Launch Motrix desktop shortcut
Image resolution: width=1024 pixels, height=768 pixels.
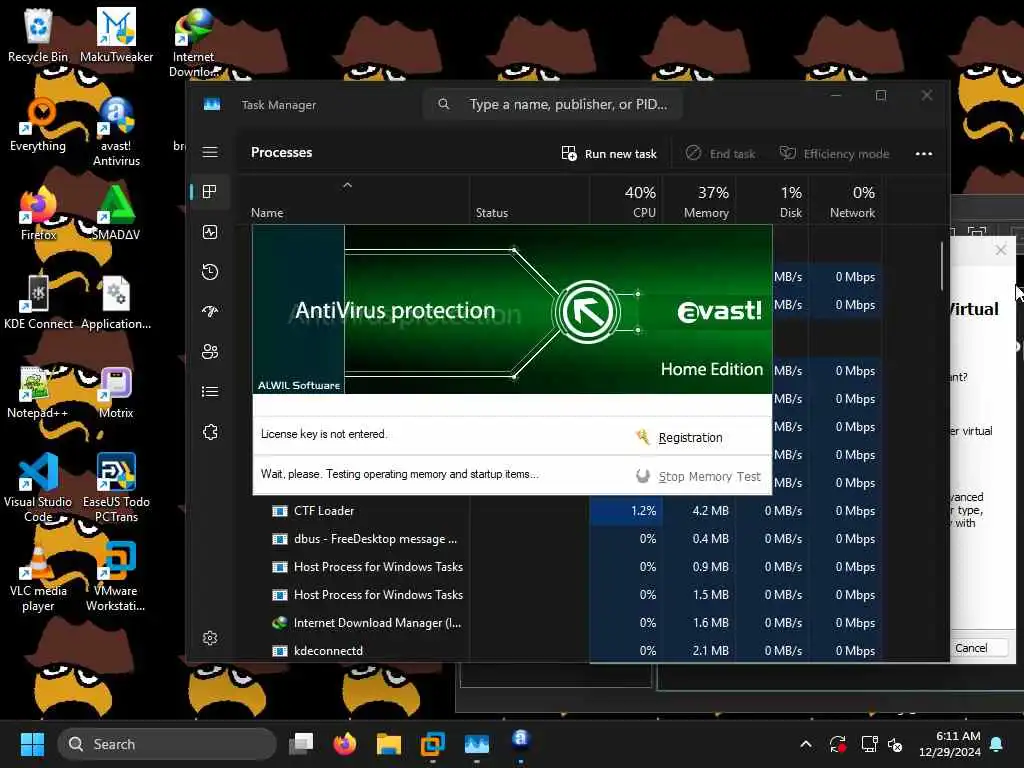[116, 392]
